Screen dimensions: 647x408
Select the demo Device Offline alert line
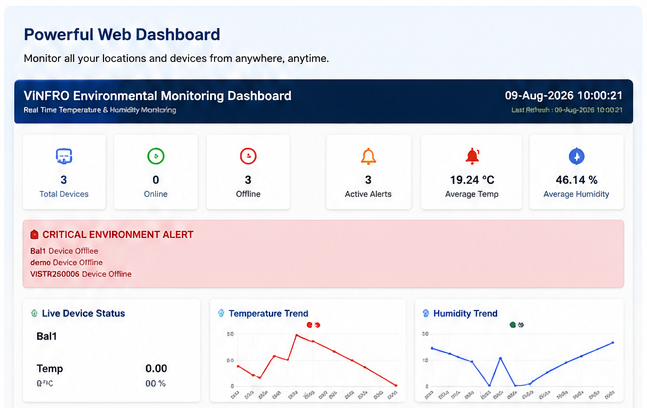66,262
